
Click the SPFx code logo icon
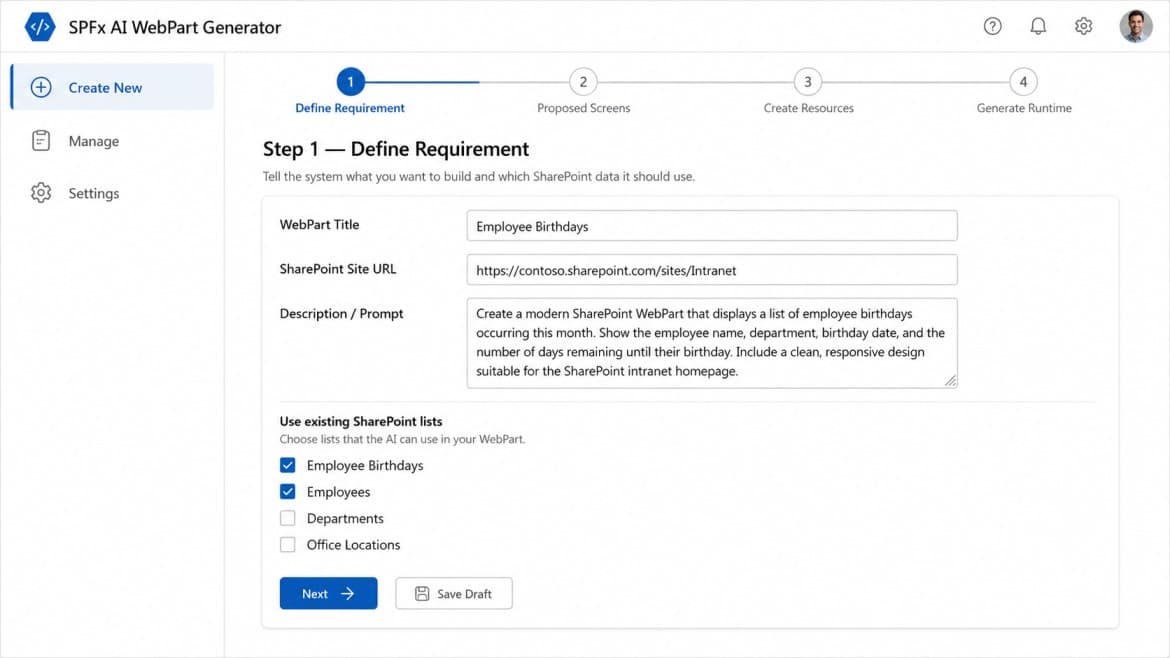coord(40,27)
